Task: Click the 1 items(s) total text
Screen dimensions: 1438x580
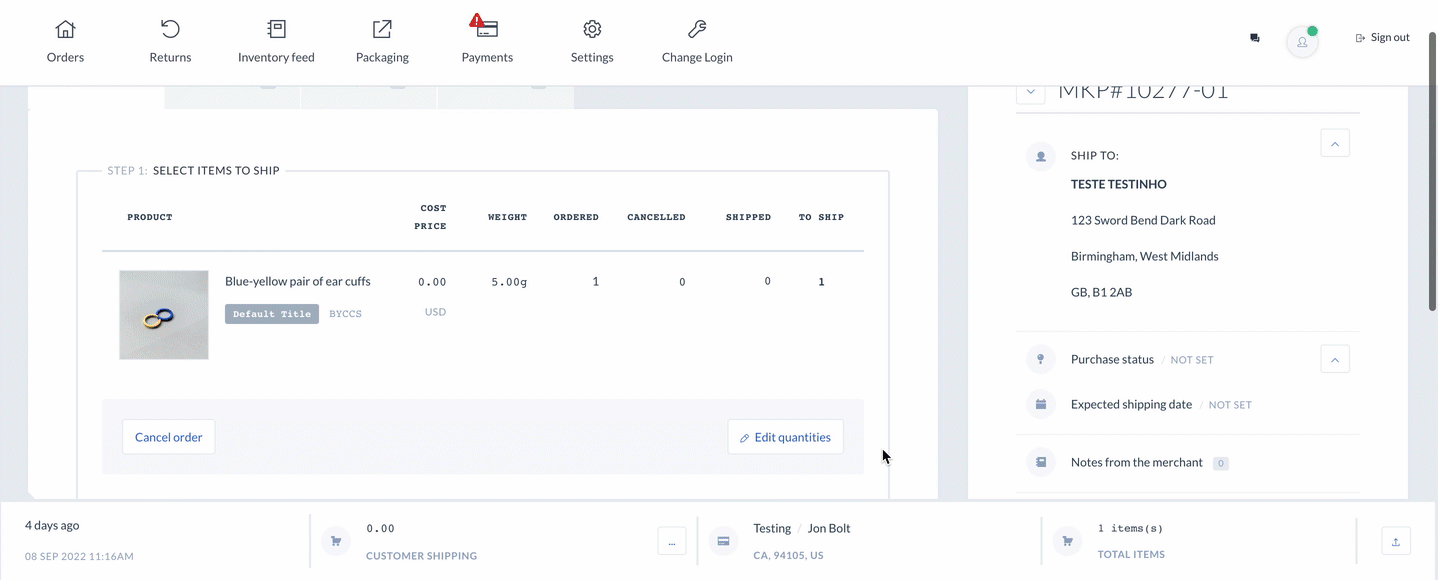Action: pos(1130,528)
